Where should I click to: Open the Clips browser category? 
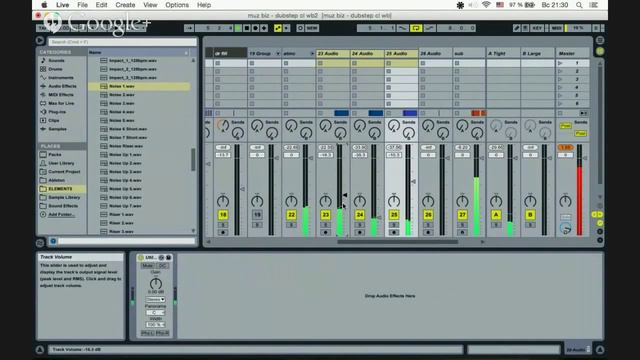54,120
